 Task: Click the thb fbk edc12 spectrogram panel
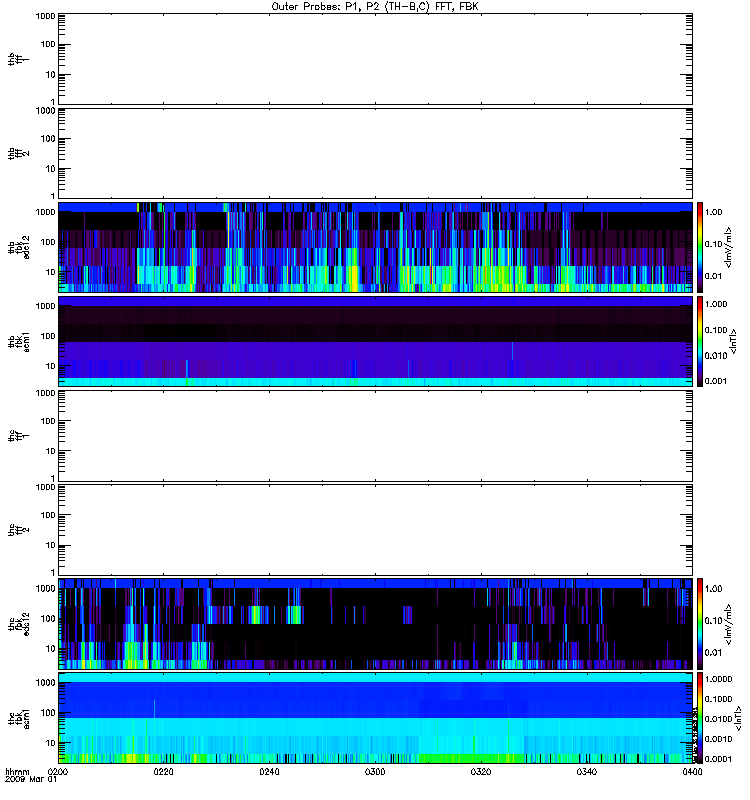[x=375, y=247]
